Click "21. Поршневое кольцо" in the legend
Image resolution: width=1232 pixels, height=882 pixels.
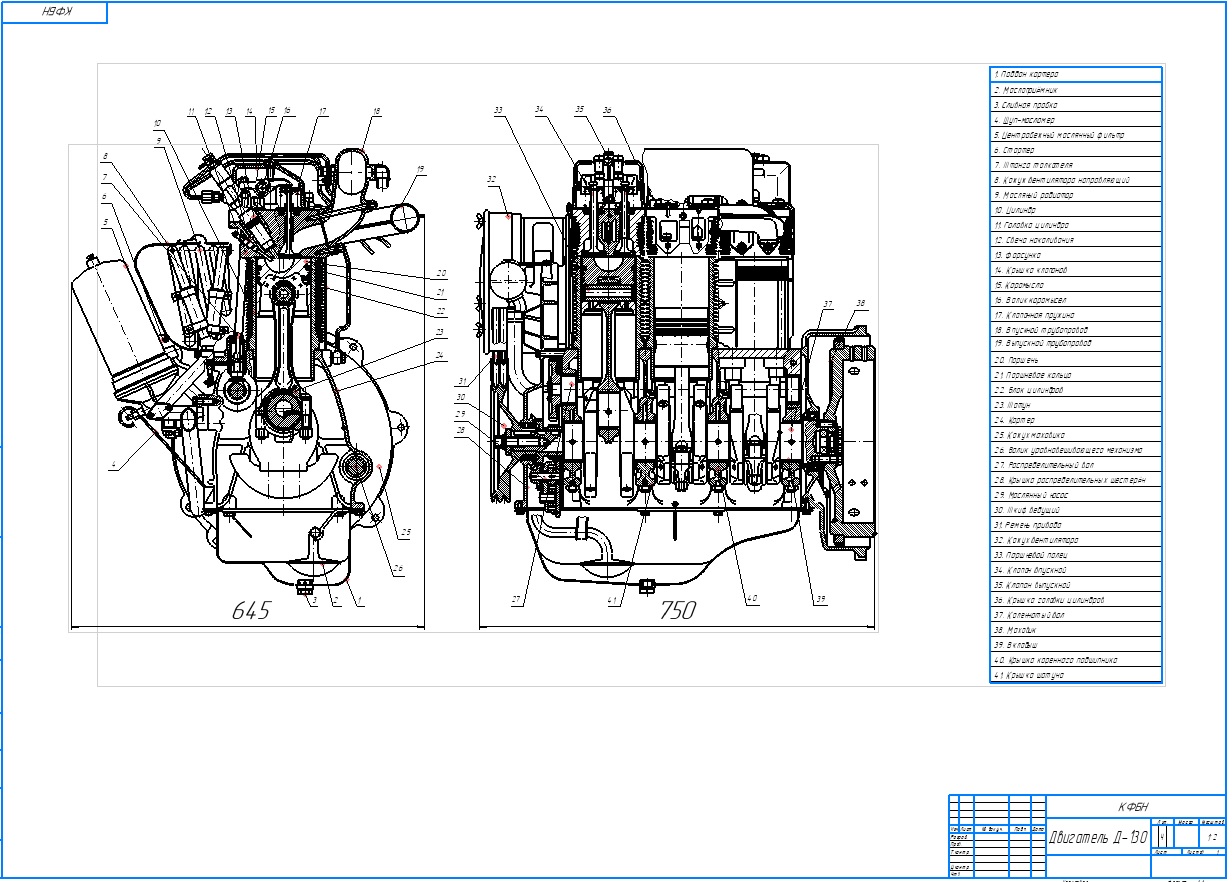click(x=1076, y=374)
